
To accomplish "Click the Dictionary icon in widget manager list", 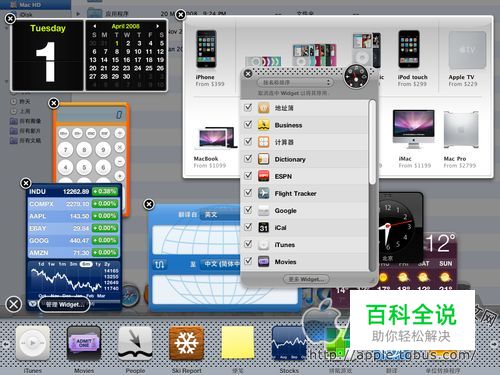I will coord(264,159).
